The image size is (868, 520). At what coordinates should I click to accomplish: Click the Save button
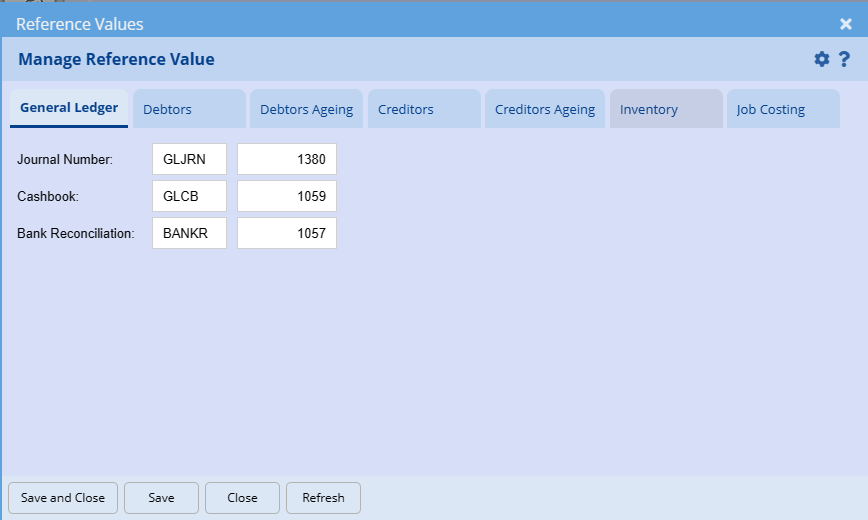tap(161, 498)
